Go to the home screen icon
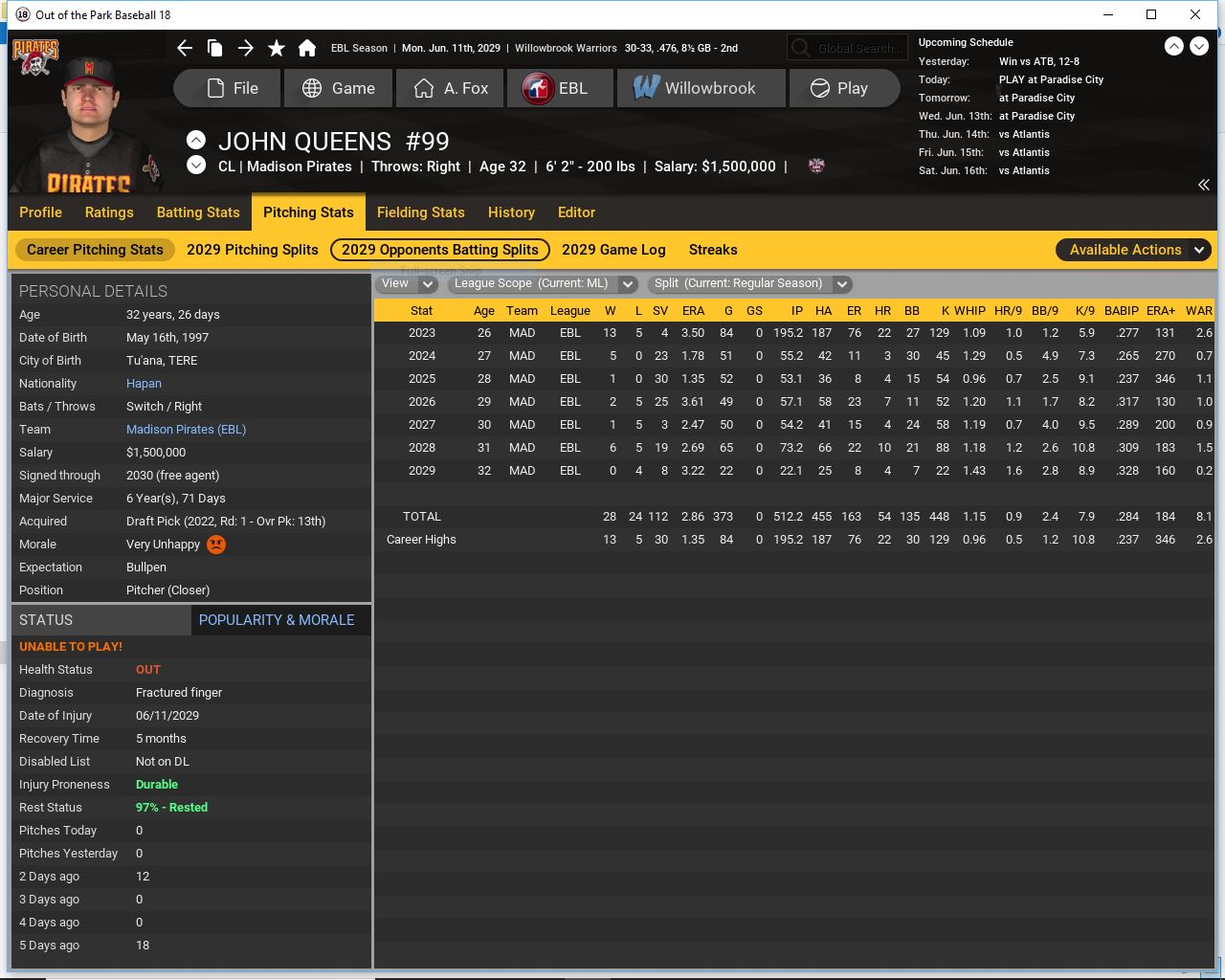Image resolution: width=1225 pixels, height=980 pixels. pyautogui.click(x=307, y=48)
